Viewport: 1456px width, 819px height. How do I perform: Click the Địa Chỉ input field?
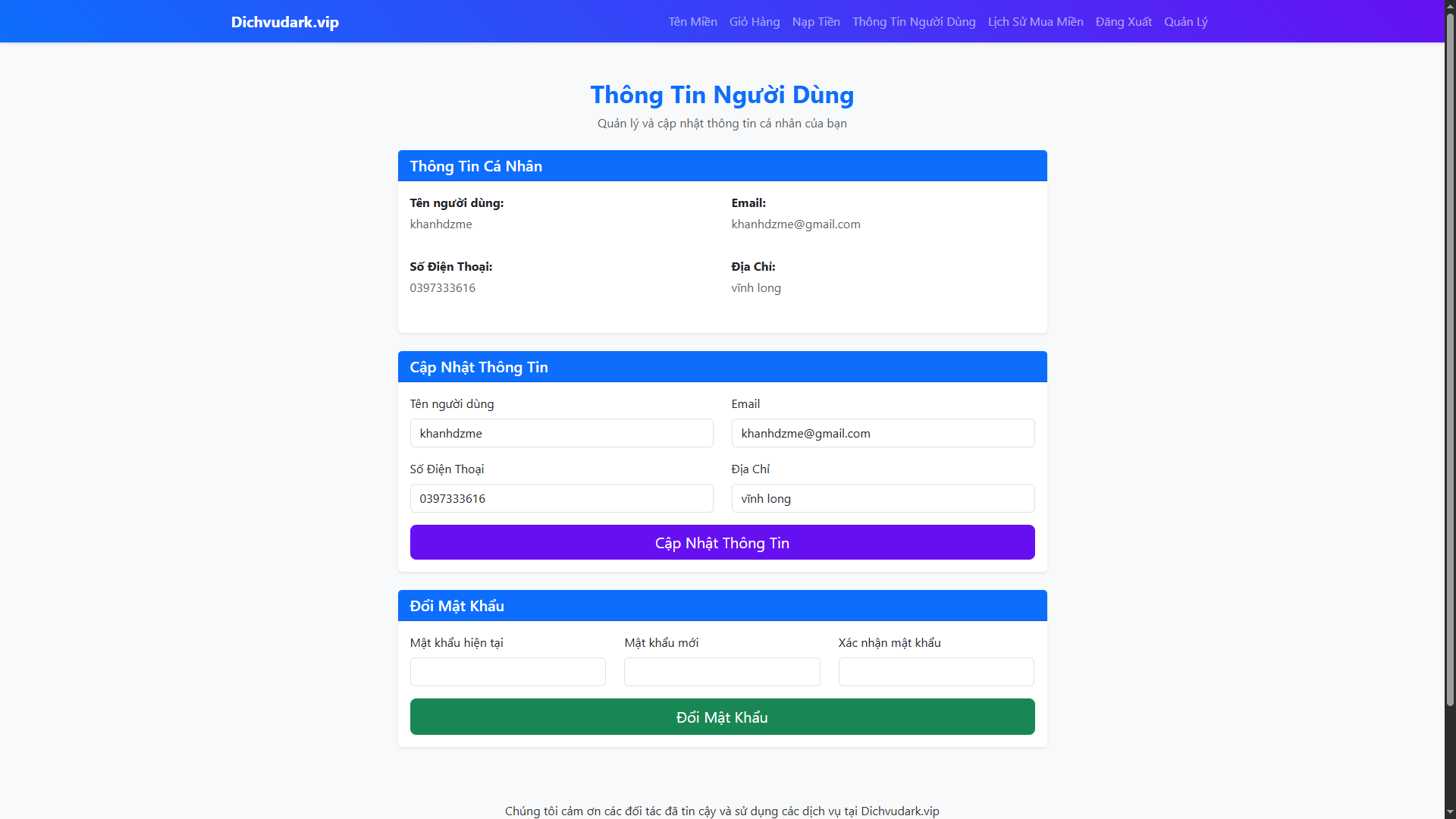883,498
